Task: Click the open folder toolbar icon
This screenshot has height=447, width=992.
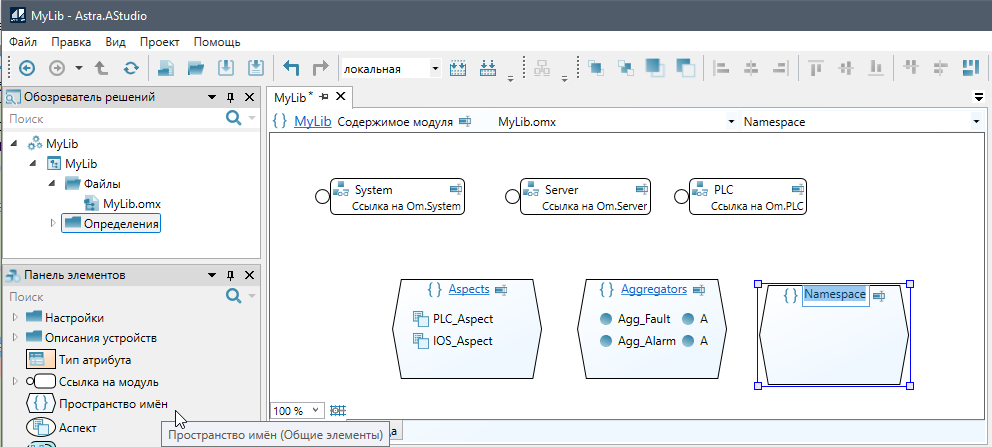Action: 196,68
